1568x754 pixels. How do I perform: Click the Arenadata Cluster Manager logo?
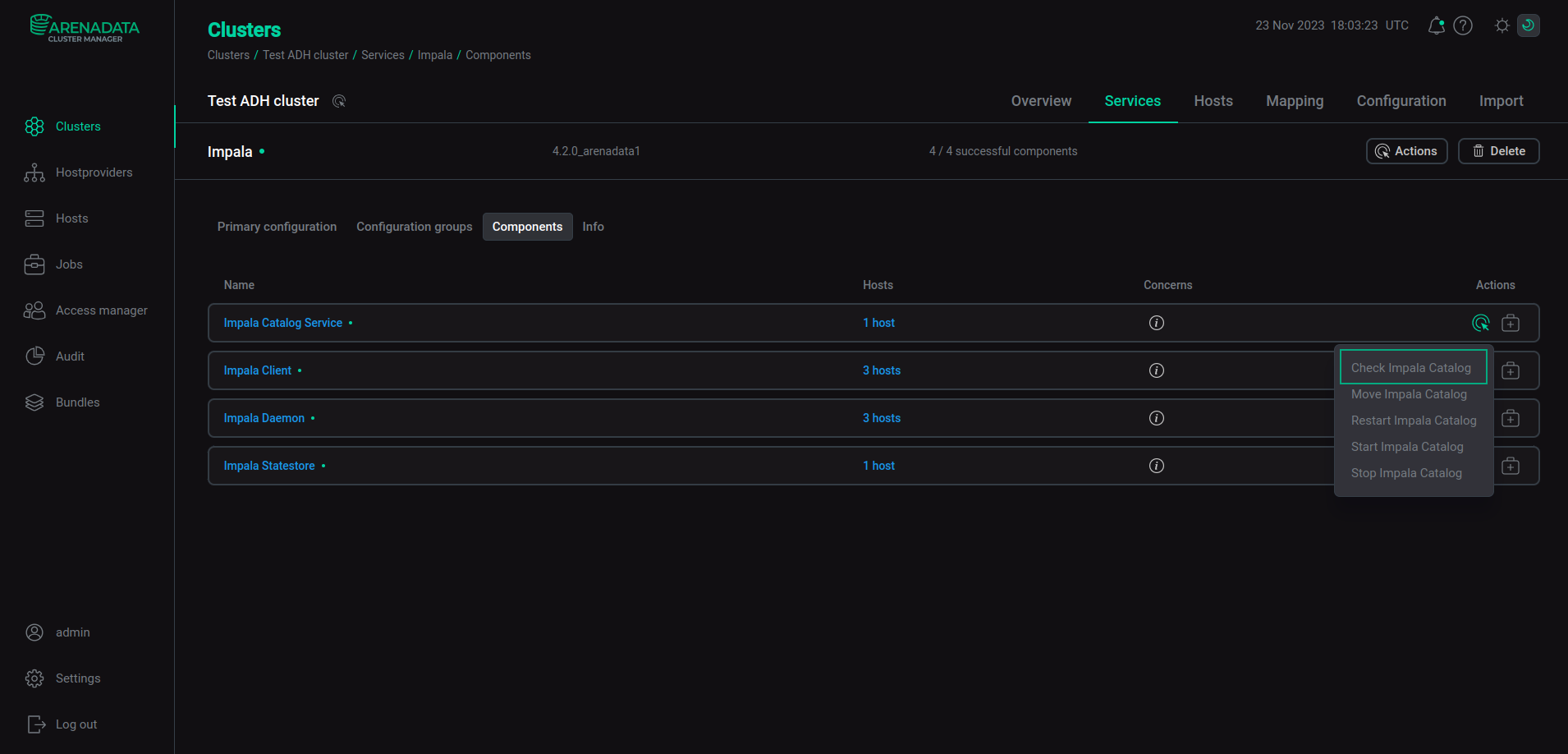pos(85,28)
